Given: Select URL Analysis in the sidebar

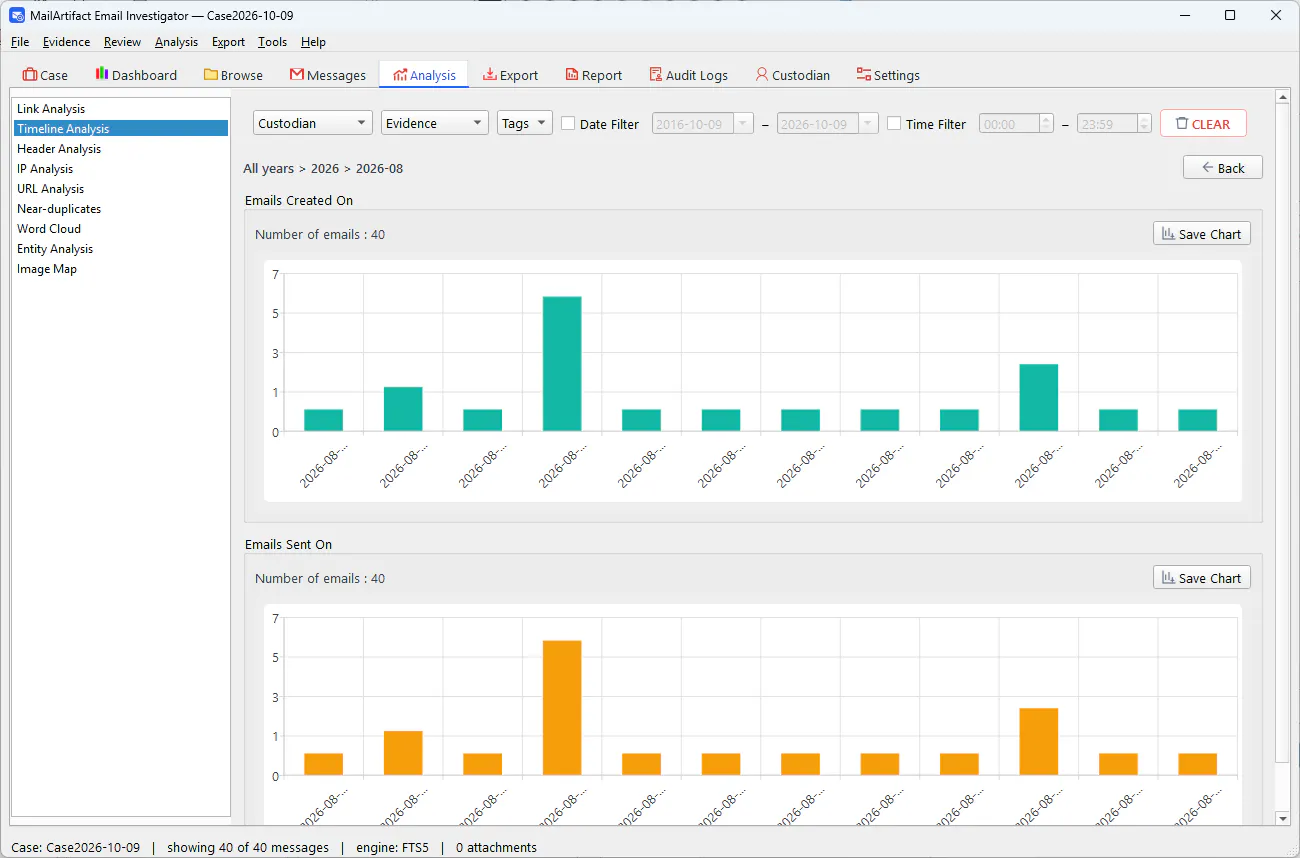Looking at the screenshot, I should (x=120, y=189).
